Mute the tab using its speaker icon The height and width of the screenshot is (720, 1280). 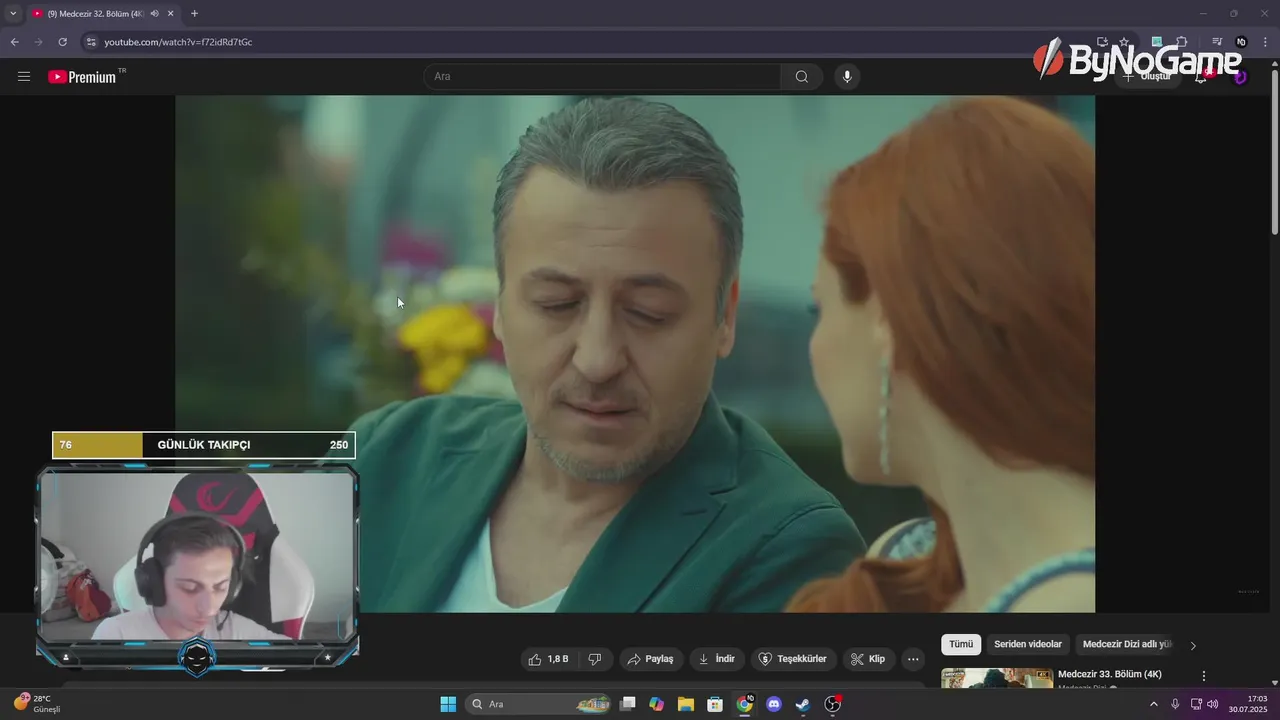coord(154,14)
